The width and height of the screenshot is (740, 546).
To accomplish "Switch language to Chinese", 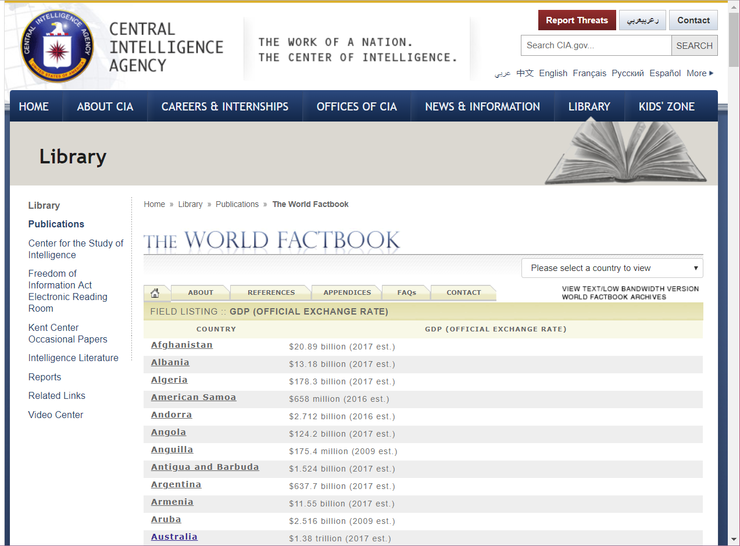I will coord(524,73).
